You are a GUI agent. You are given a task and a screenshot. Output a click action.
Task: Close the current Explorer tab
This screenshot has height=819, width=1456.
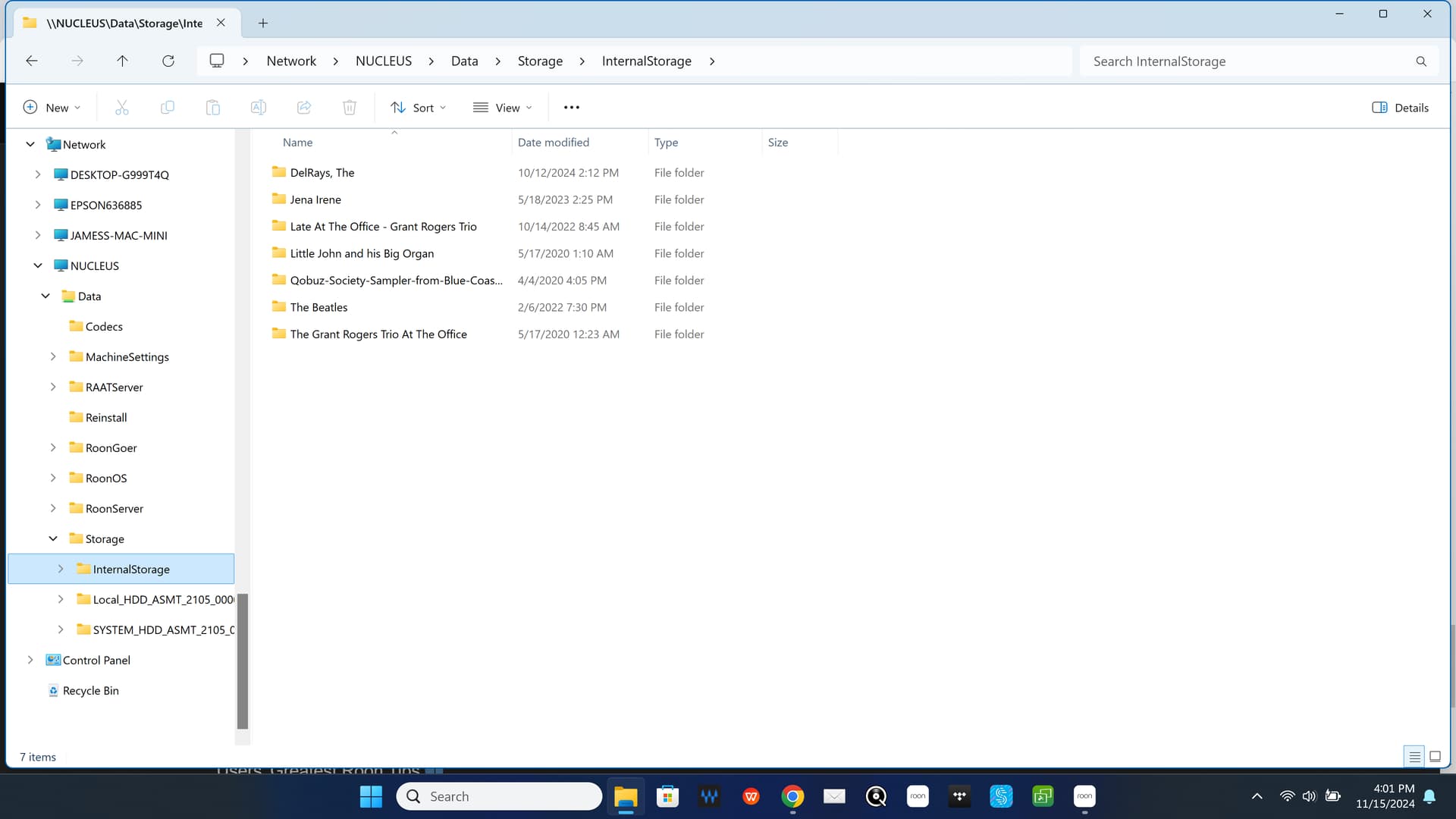pyautogui.click(x=221, y=23)
